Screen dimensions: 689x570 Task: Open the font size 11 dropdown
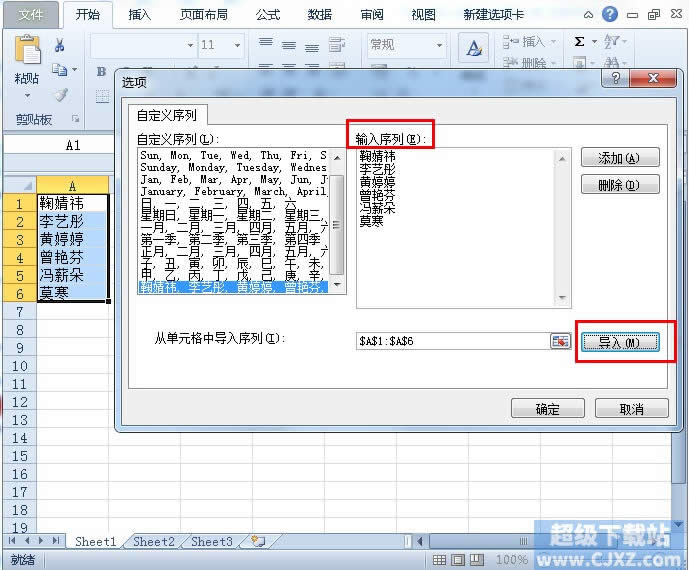point(237,45)
